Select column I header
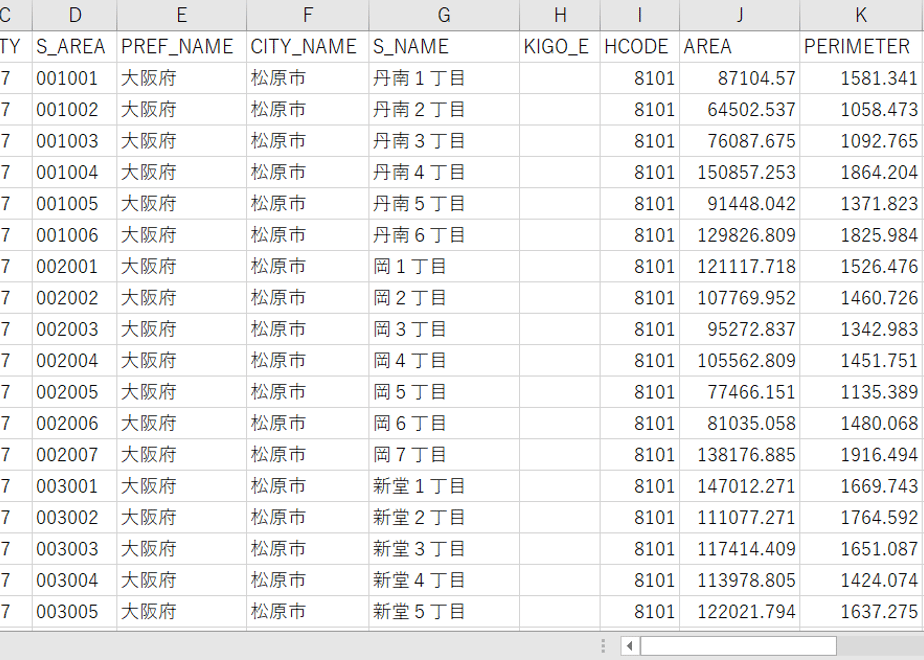 pyautogui.click(x=640, y=15)
